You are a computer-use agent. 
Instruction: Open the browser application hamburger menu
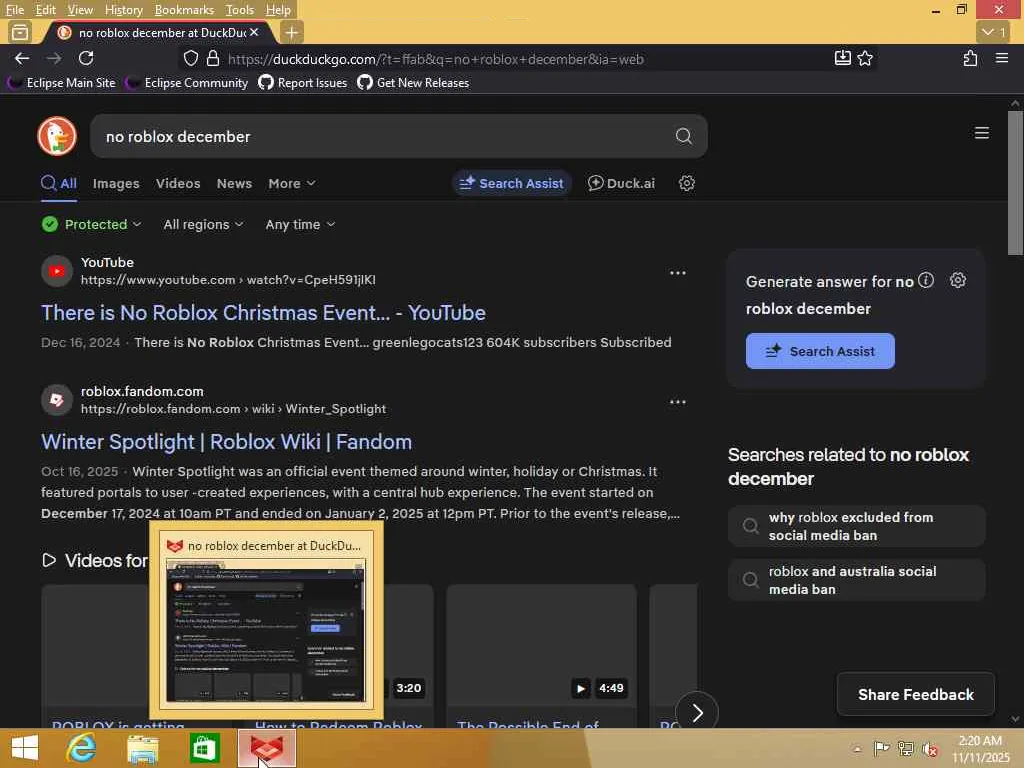click(x=1002, y=59)
